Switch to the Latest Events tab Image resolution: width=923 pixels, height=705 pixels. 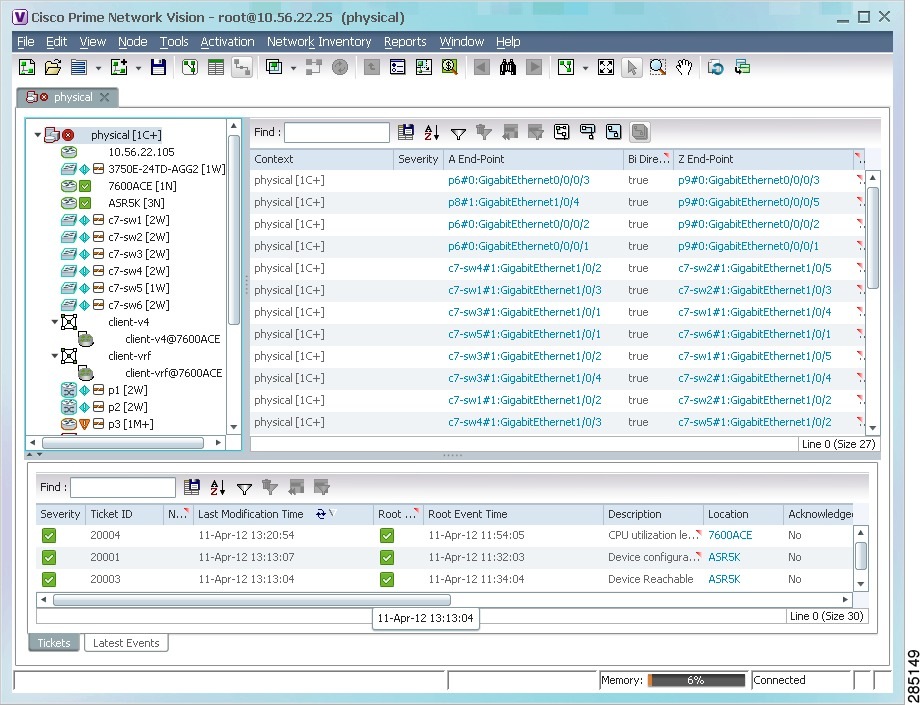point(126,643)
